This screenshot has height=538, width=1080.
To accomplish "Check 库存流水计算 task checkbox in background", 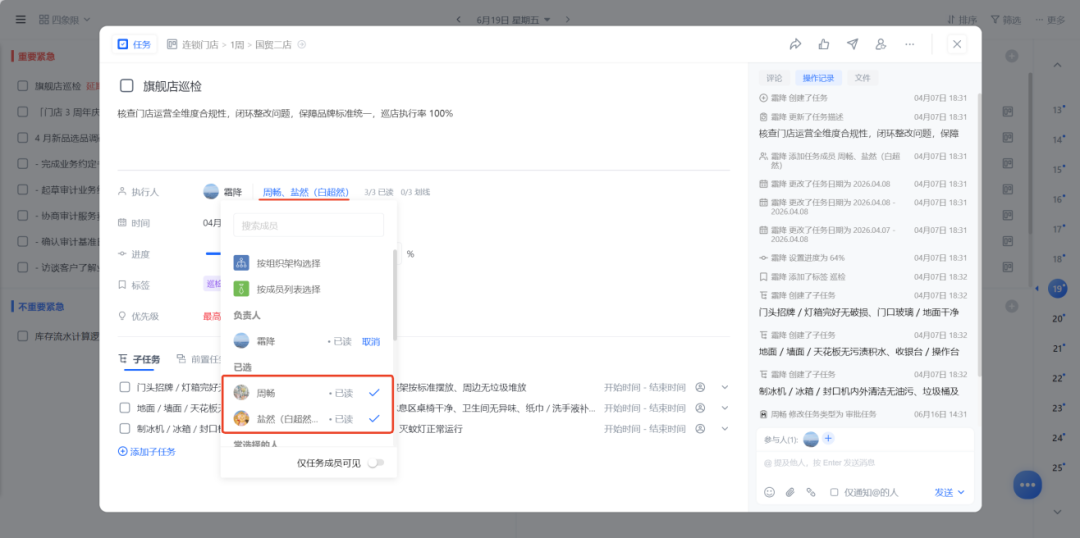I will tap(23, 336).
